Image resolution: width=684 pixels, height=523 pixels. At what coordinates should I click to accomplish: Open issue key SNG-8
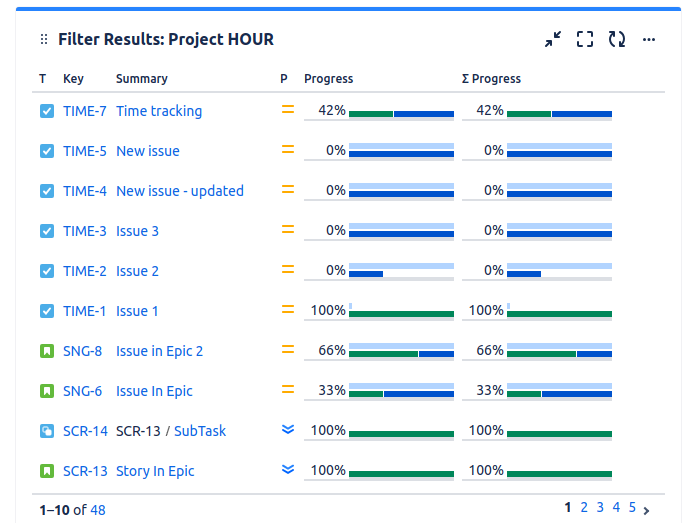pyautogui.click(x=82, y=351)
